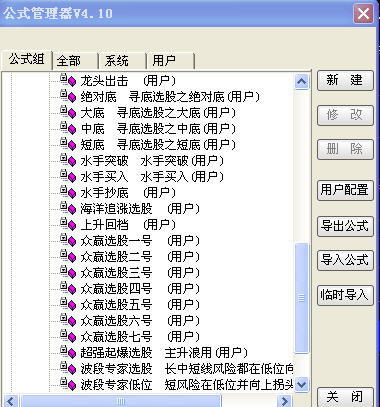Viewport: 380px width, 407px height.
Task: Click the formula icon beside 众赢选股四号
Action: click(68, 288)
